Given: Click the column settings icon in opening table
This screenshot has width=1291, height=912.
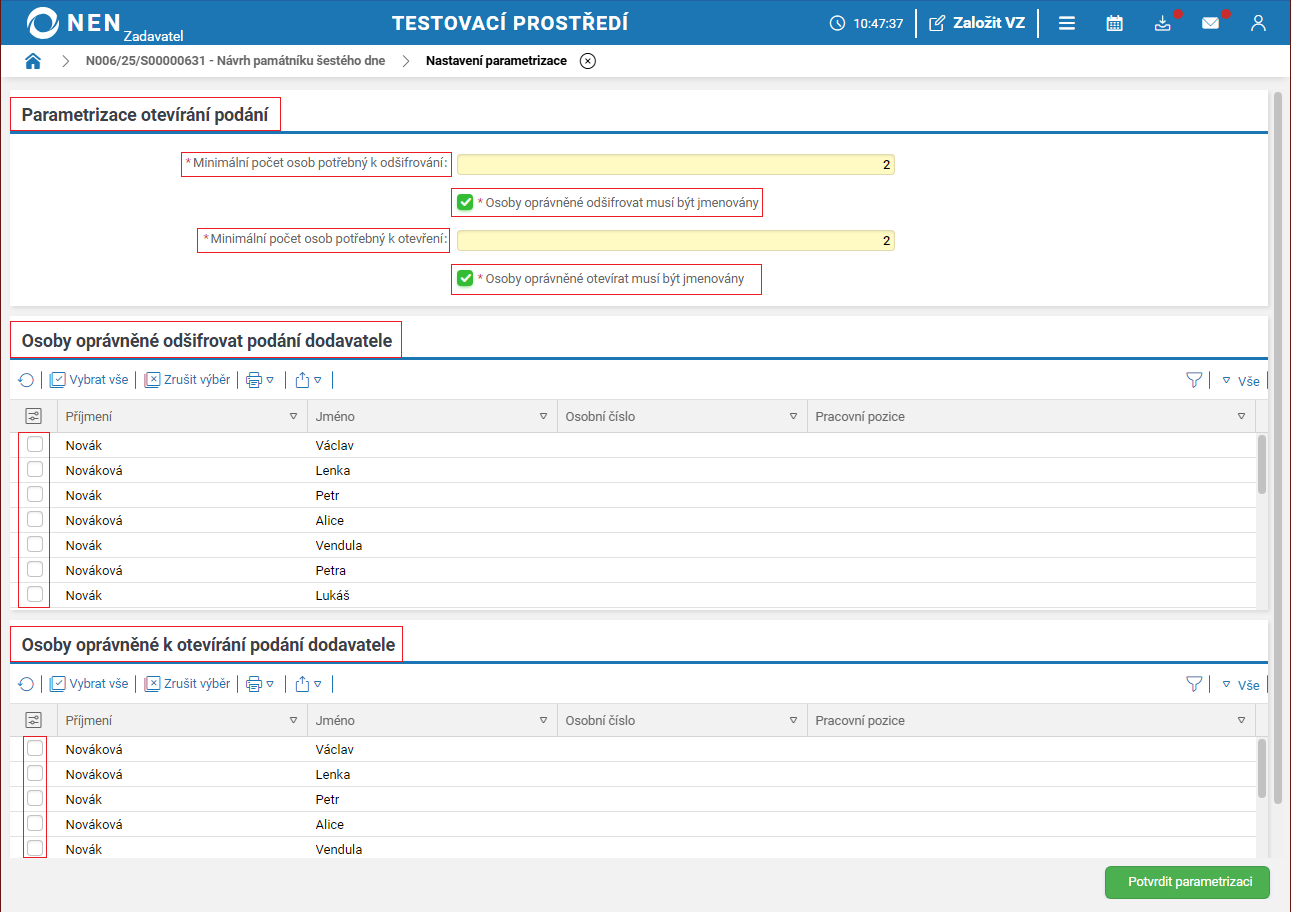Looking at the screenshot, I should tap(34, 720).
